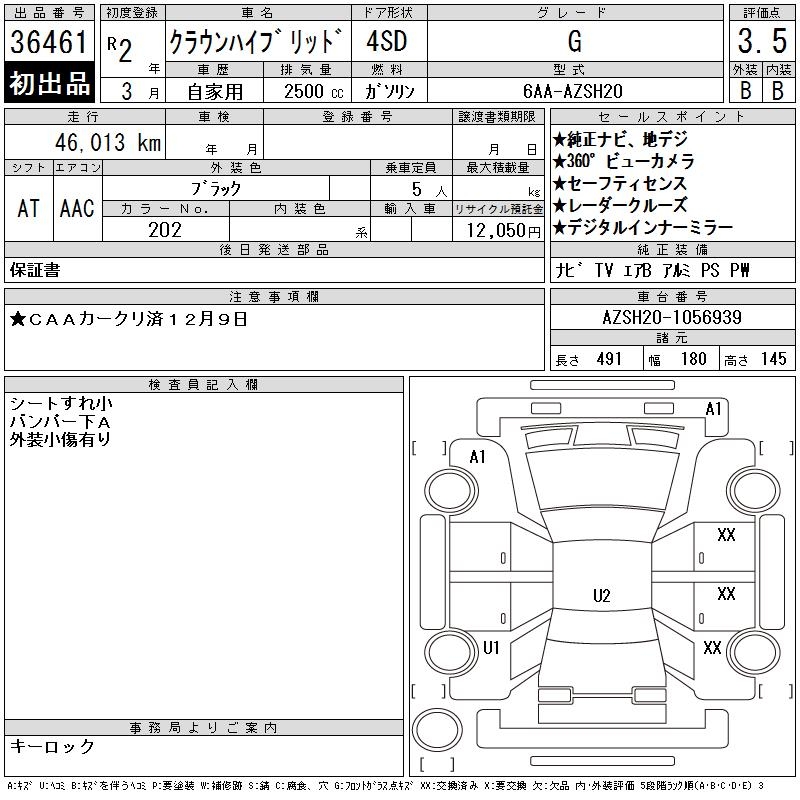Select vehicle history 自家用
The width and height of the screenshot is (800, 800).
point(215,92)
